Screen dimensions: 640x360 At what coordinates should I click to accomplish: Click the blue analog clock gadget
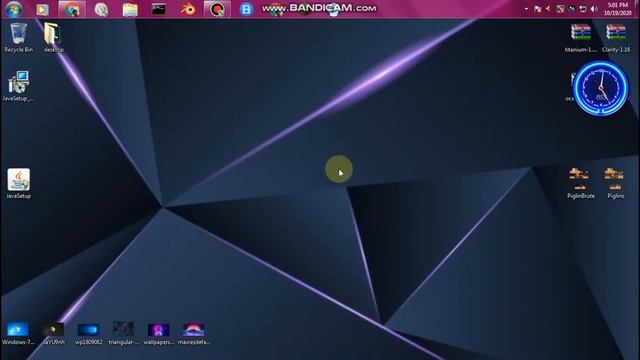pyautogui.click(x=601, y=88)
